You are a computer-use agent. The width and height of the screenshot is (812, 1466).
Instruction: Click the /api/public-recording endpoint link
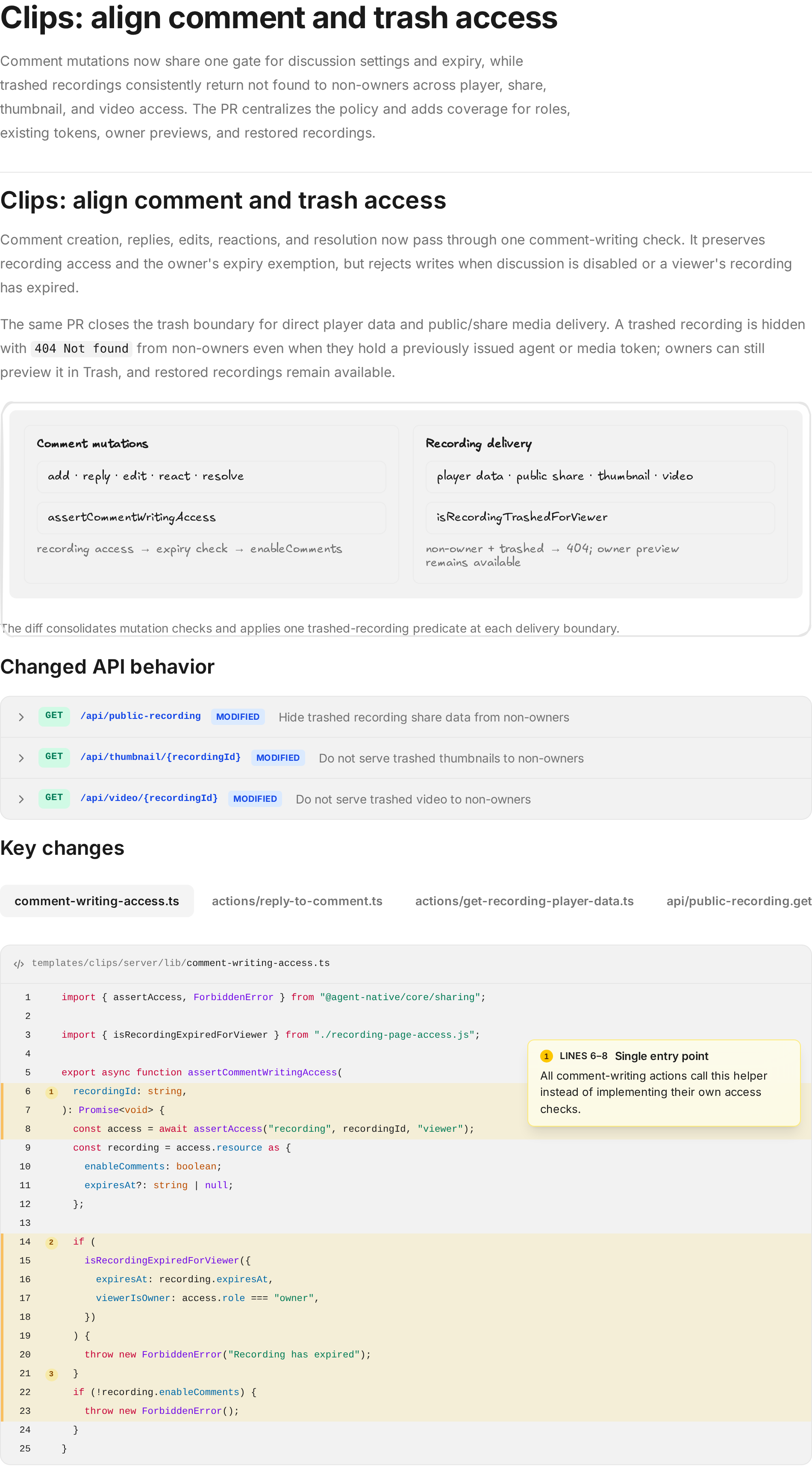pos(141,716)
